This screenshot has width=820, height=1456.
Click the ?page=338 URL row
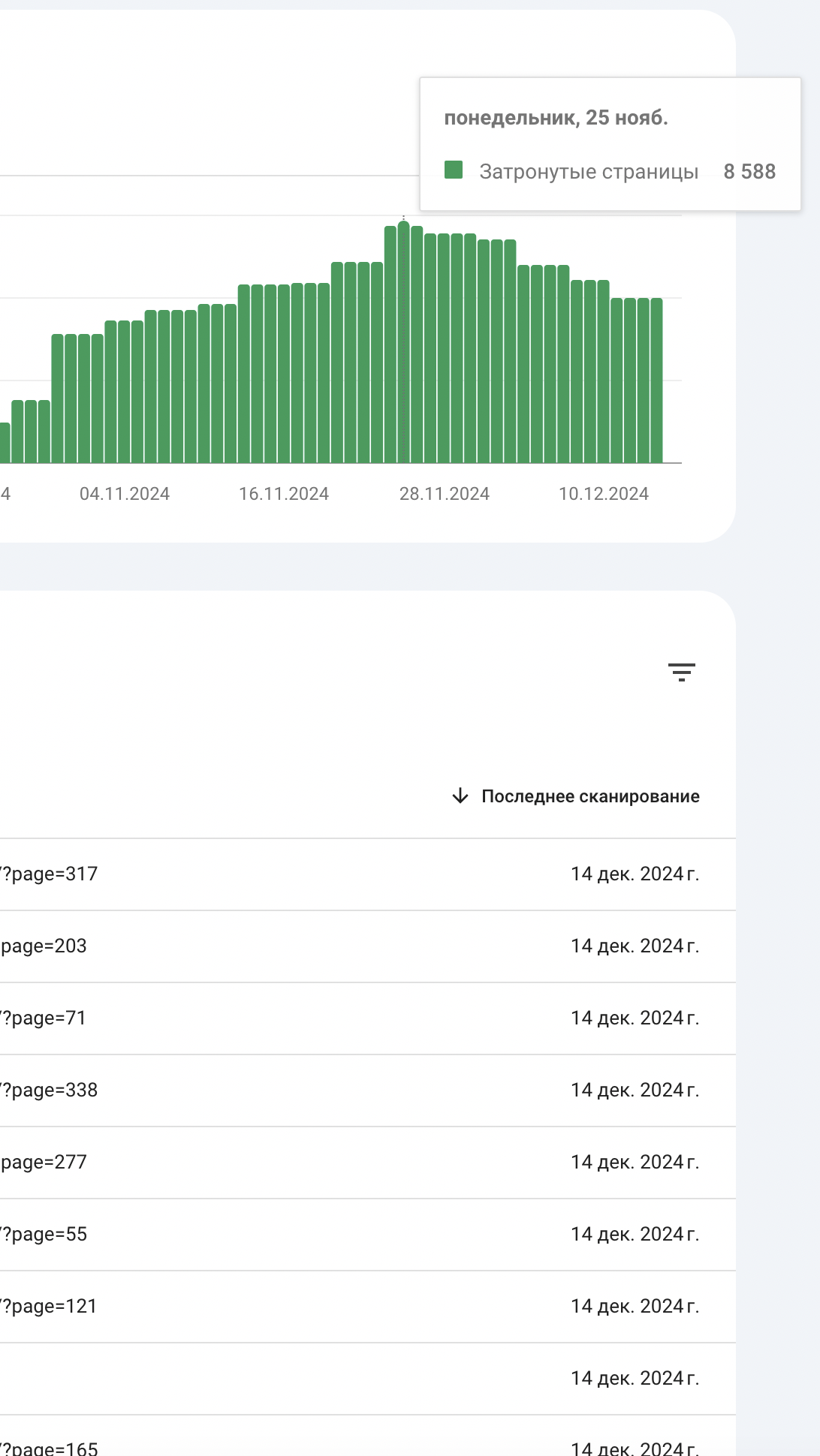tap(50, 1090)
